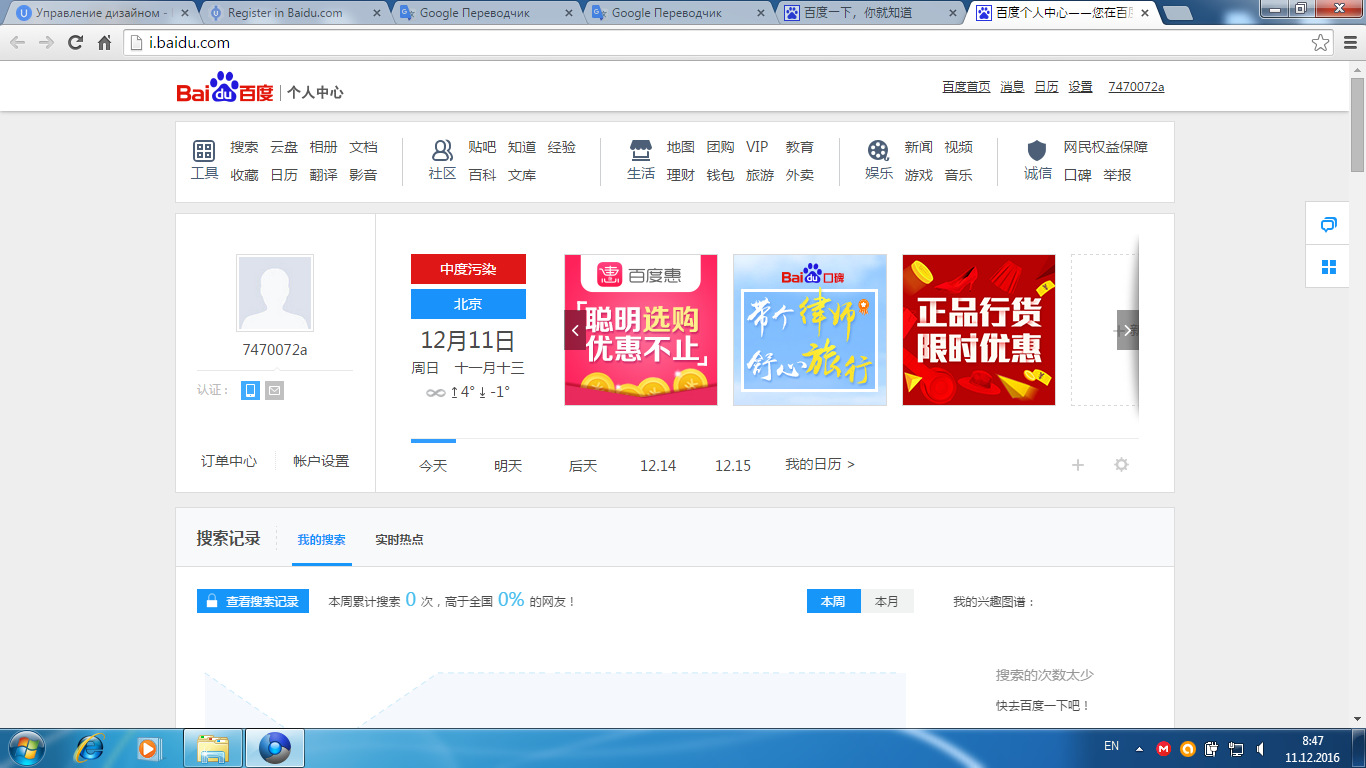Click browser forward arrow
This screenshot has width=1366, height=768.
[x=46, y=43]
